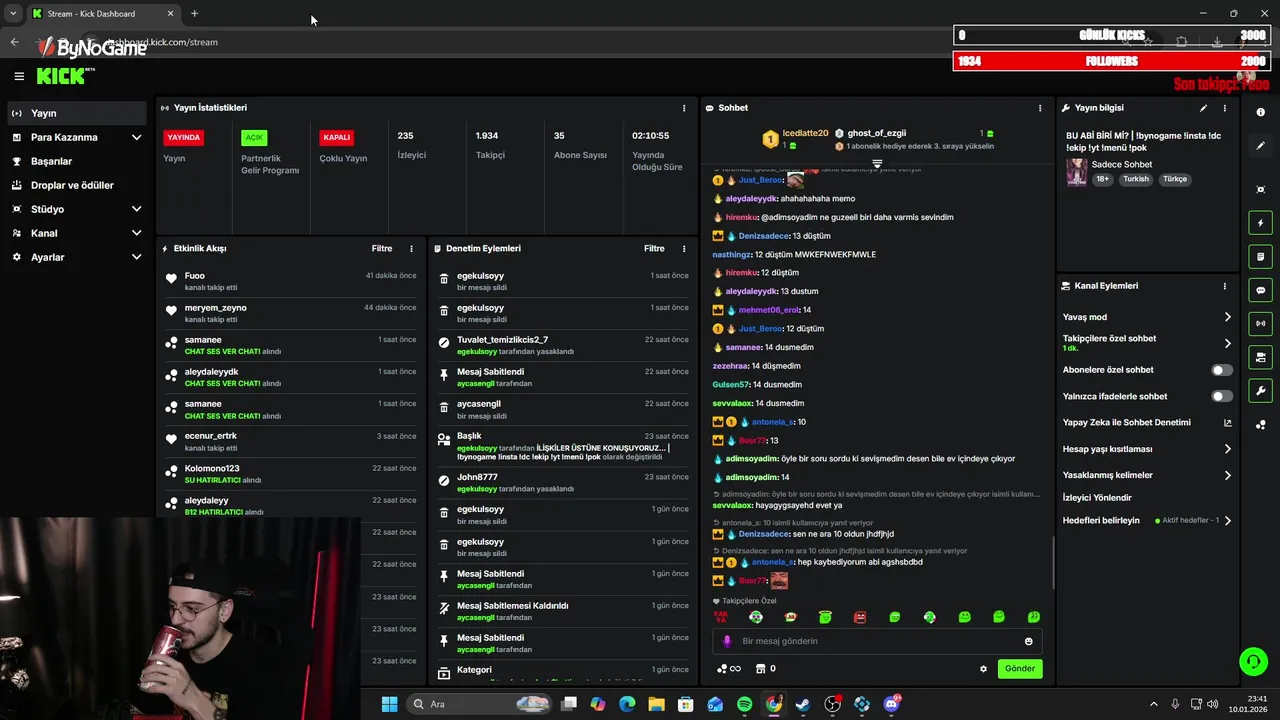Screen dimensions: 1280x720
Task: Open Filtre in Denetim Eylemleri panel
Action: tap(654, 248)
